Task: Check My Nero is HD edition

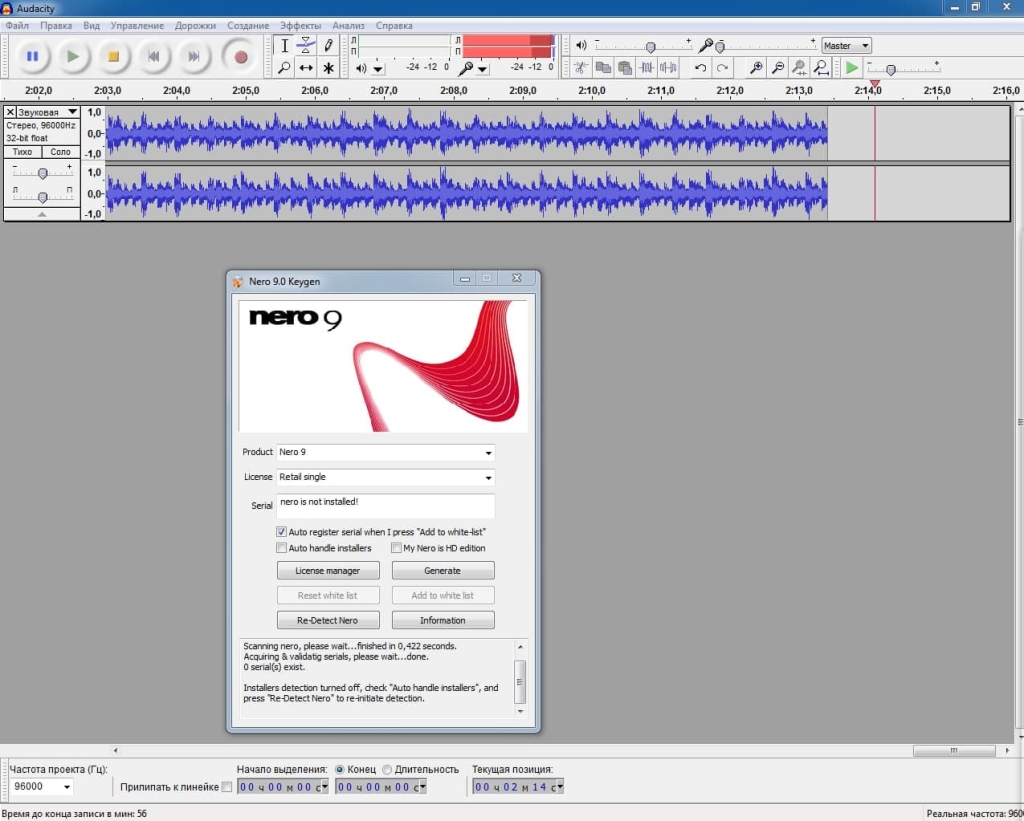Action: [x=396, y=548]
